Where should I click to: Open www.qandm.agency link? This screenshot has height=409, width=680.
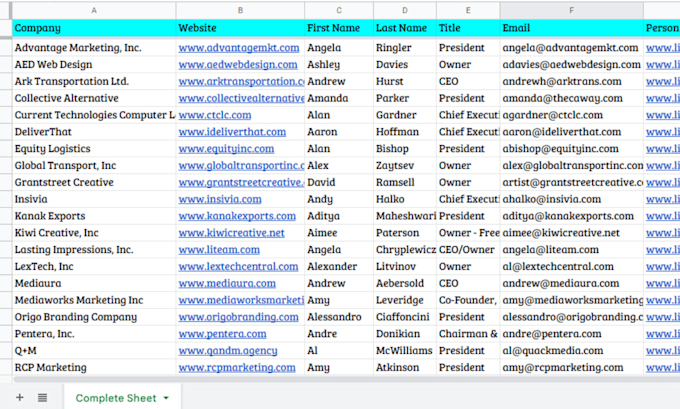click(228, 350)
